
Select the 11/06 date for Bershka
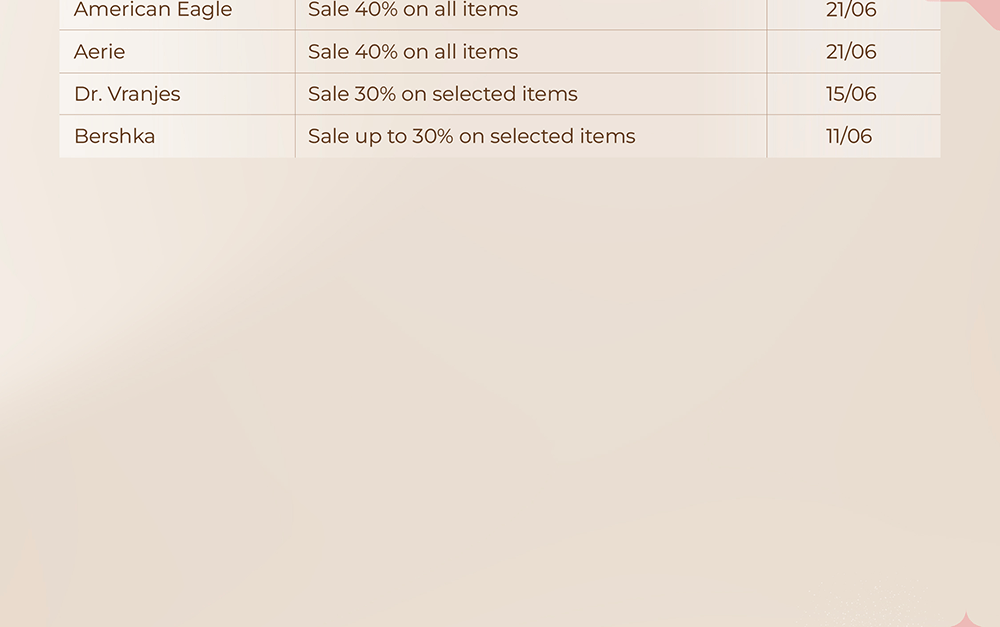[x=849, y=136]
